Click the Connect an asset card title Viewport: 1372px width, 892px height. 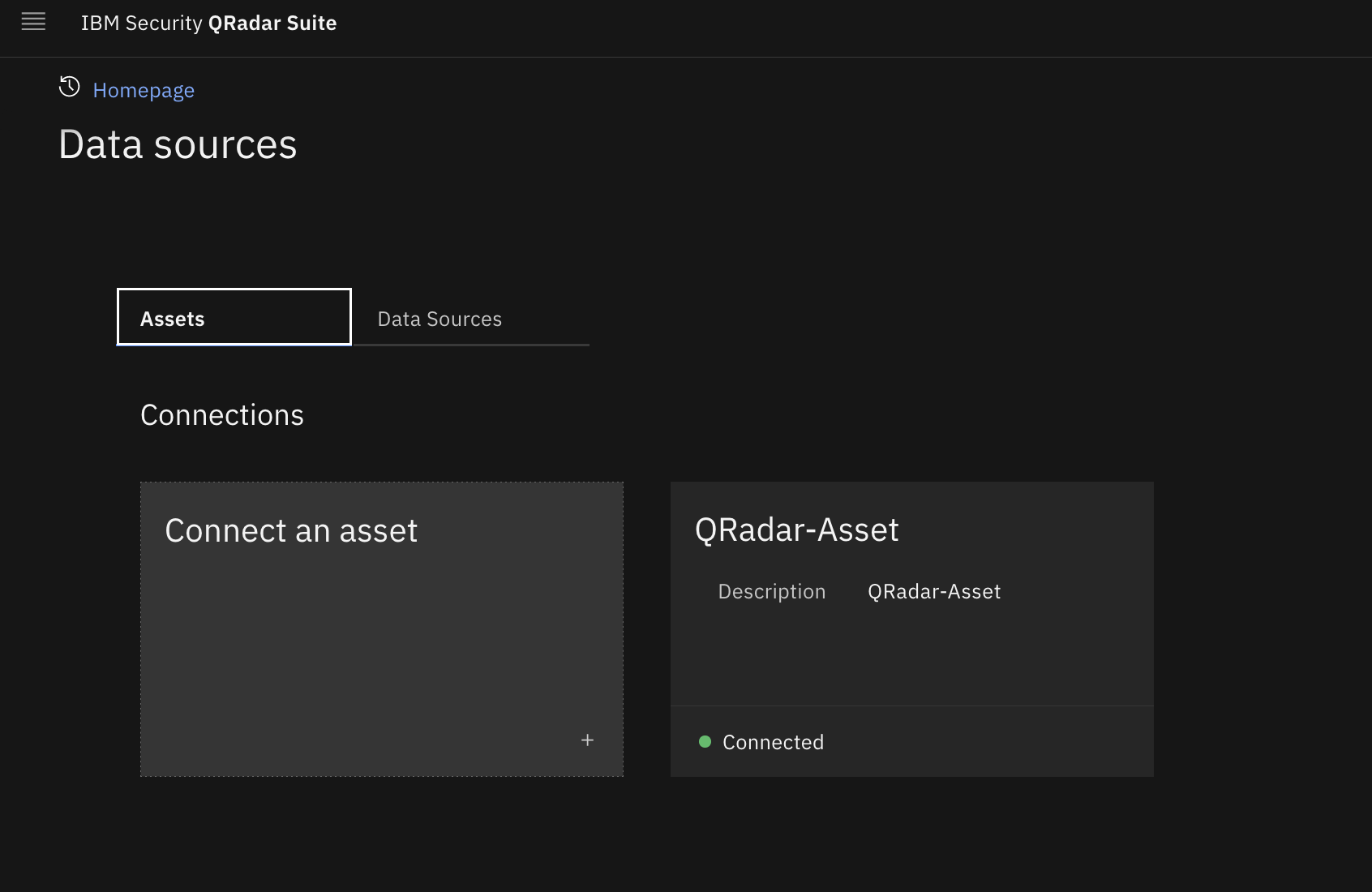pos(291,531)
